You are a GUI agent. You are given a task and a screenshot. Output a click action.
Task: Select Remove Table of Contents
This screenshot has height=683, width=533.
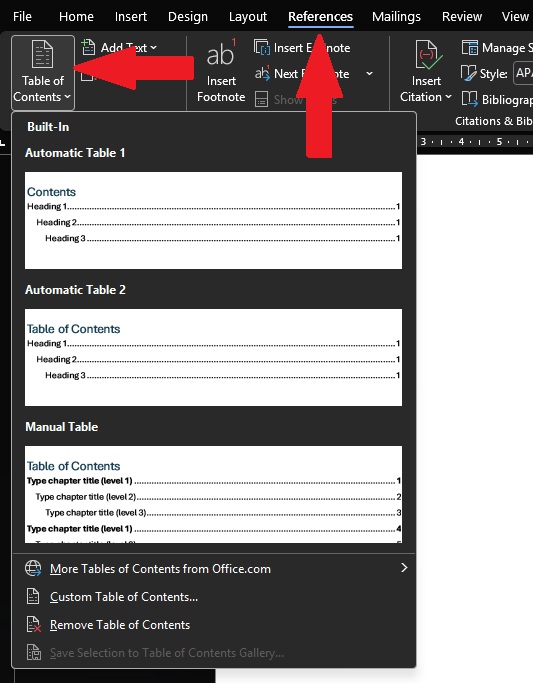point(214,625)
